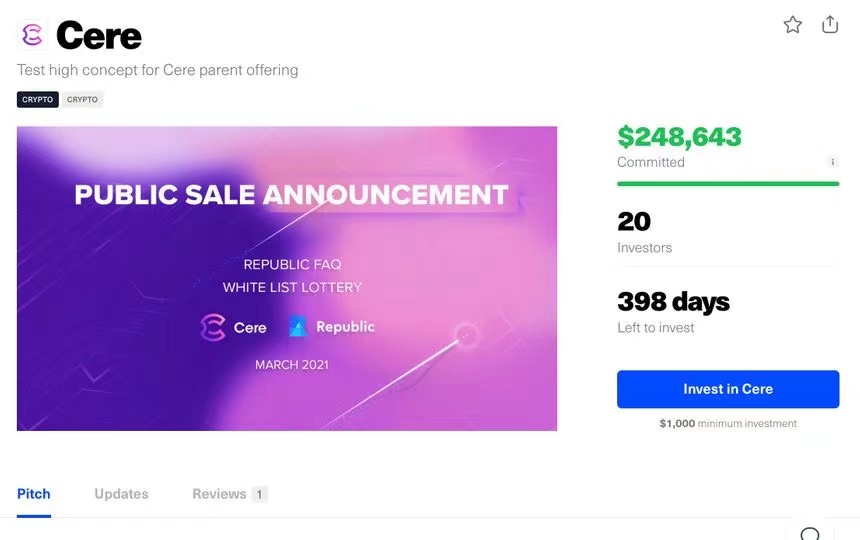
Task: Go to the Reviews tab
Action: coord(219,494)
